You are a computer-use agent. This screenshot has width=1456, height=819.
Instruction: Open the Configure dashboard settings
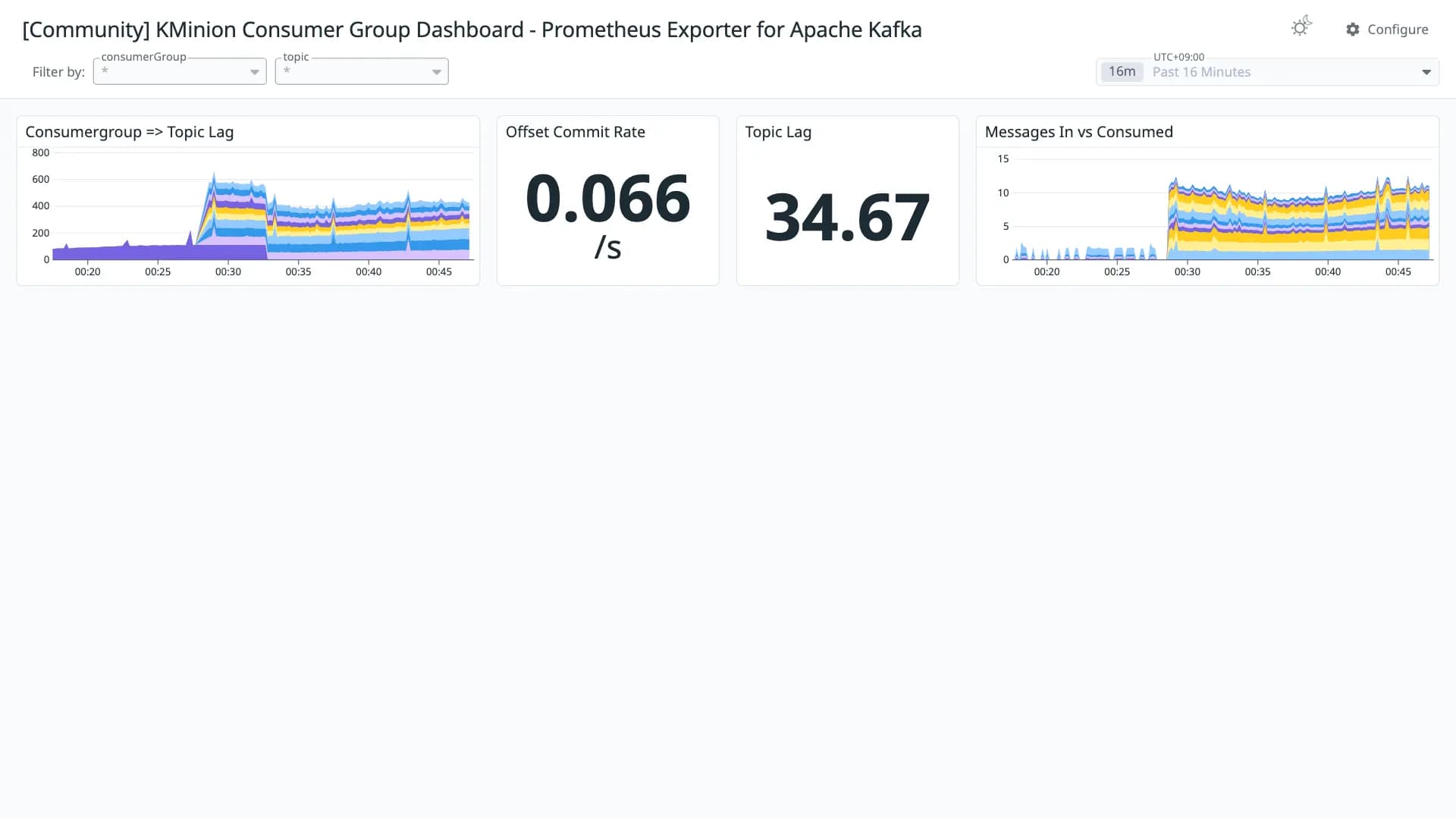[1387, 29]
